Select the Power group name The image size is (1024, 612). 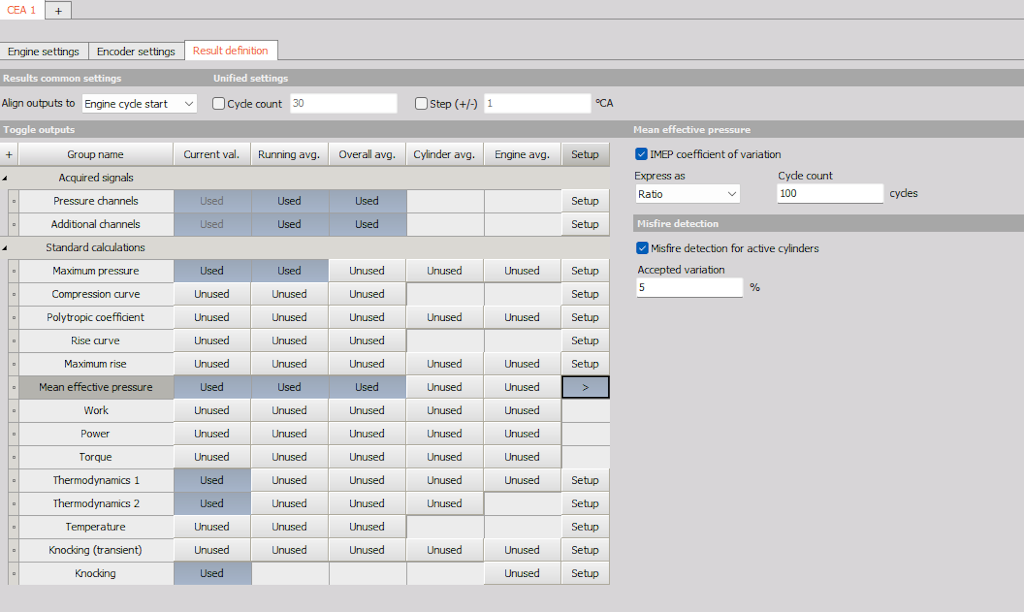(96, 434)
